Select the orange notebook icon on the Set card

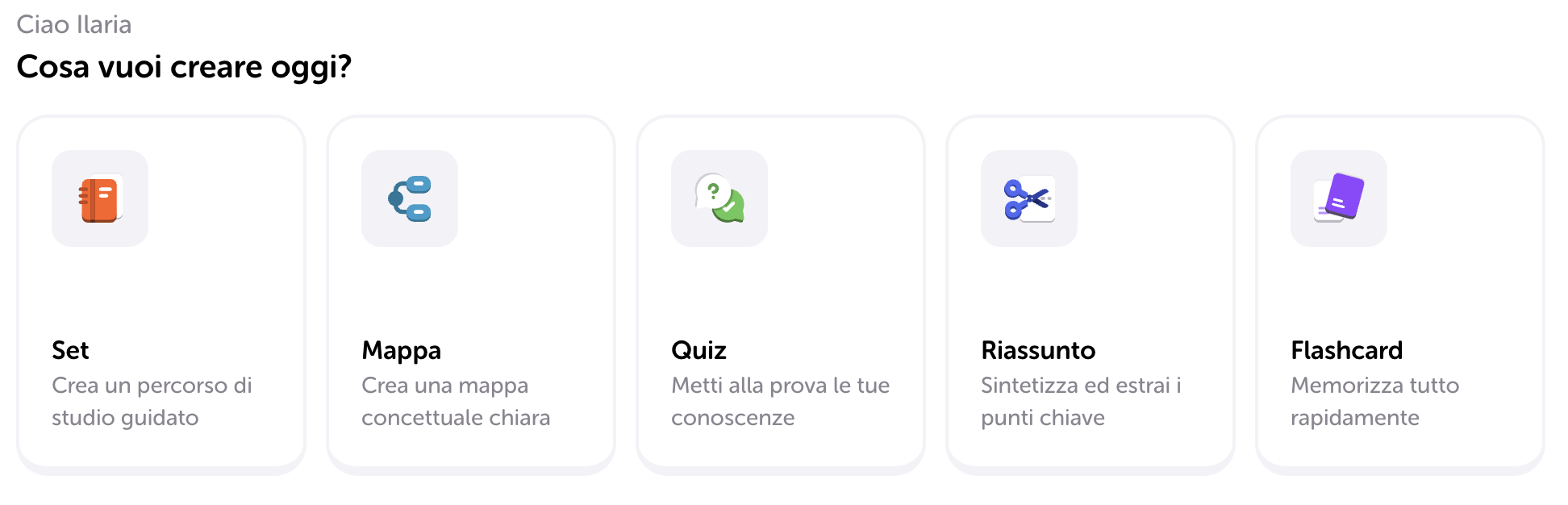(100, 198)
